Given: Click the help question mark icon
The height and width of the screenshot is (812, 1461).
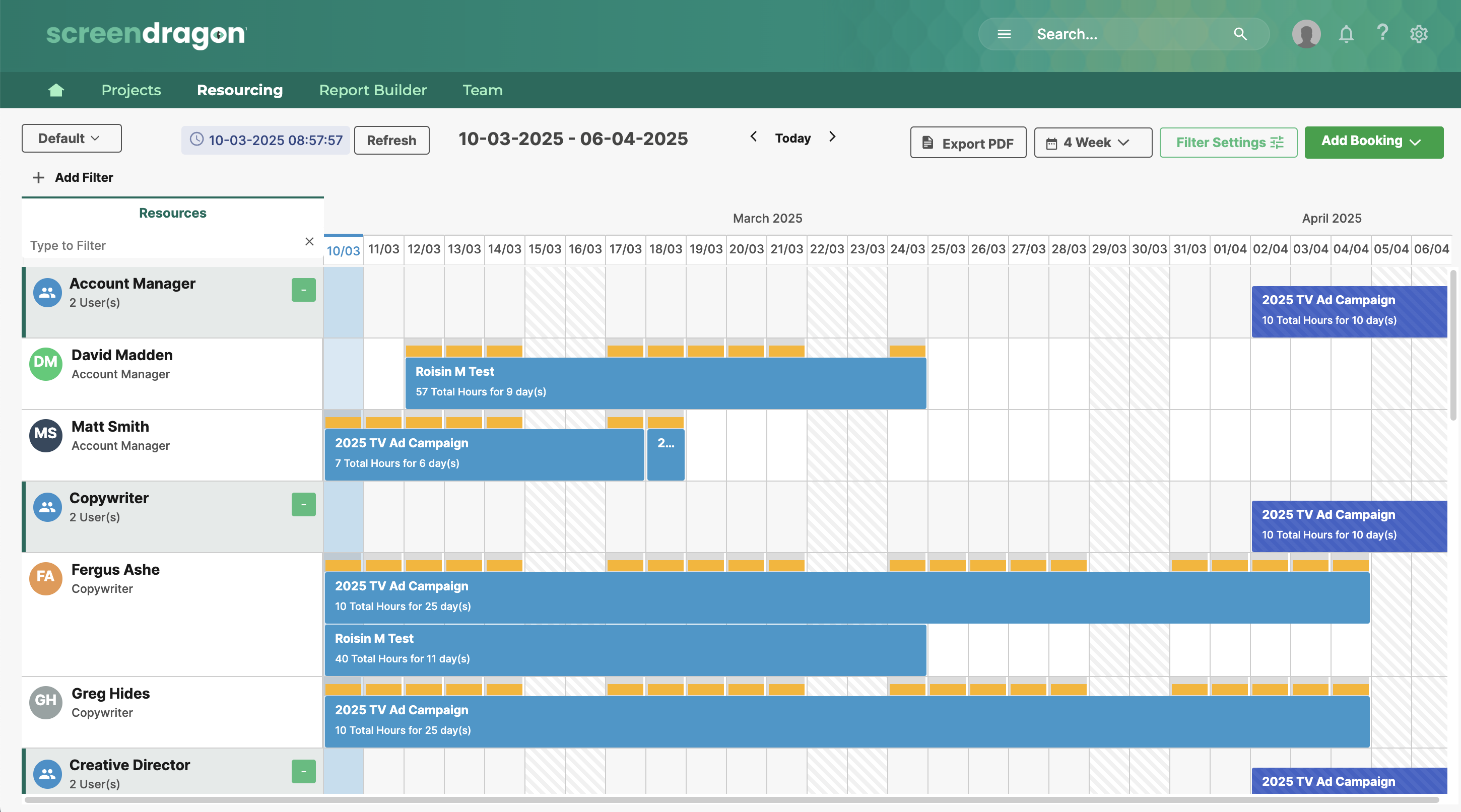Looking at the screenshot, I should pyautogui.click(x=1382, y=33).
